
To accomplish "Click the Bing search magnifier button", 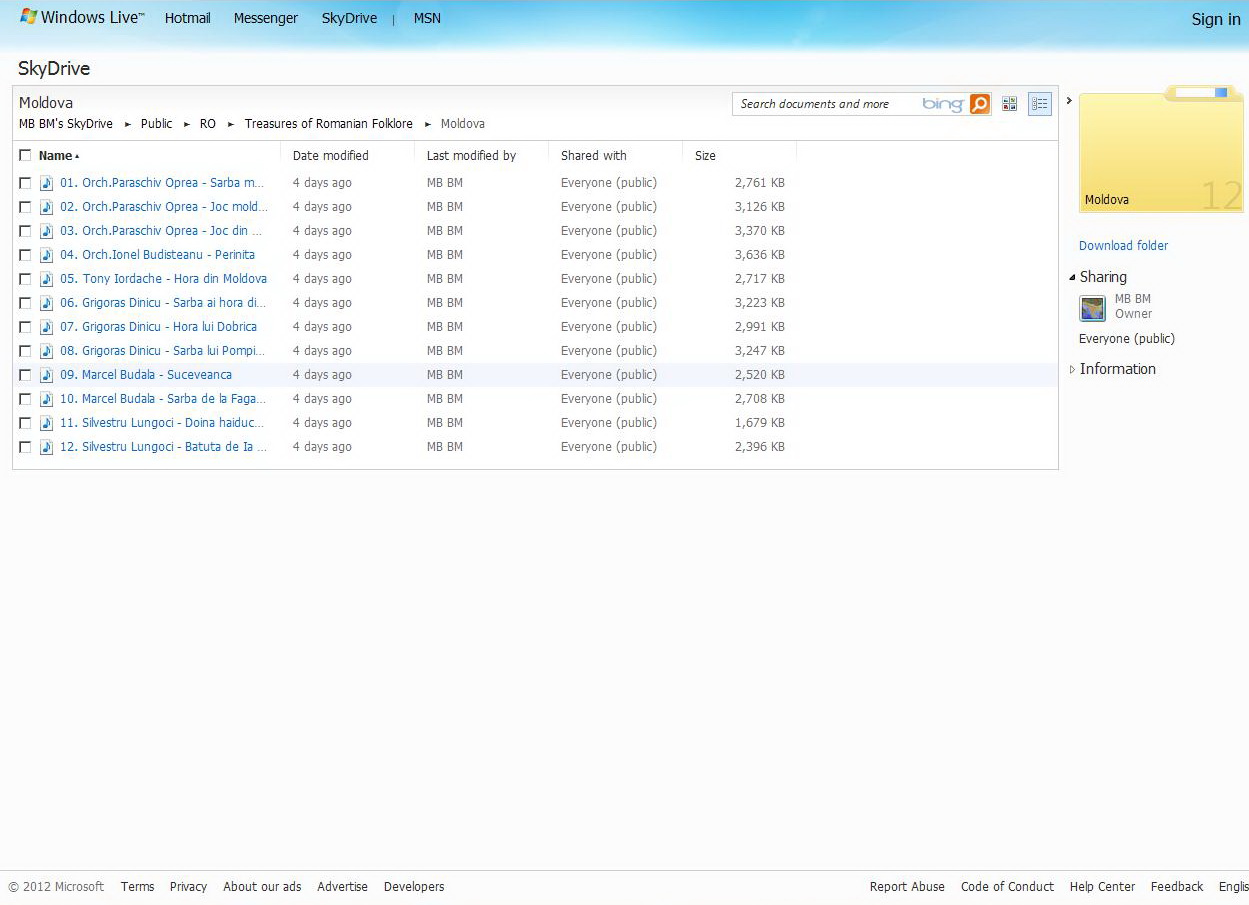I will tap(980, 104).
